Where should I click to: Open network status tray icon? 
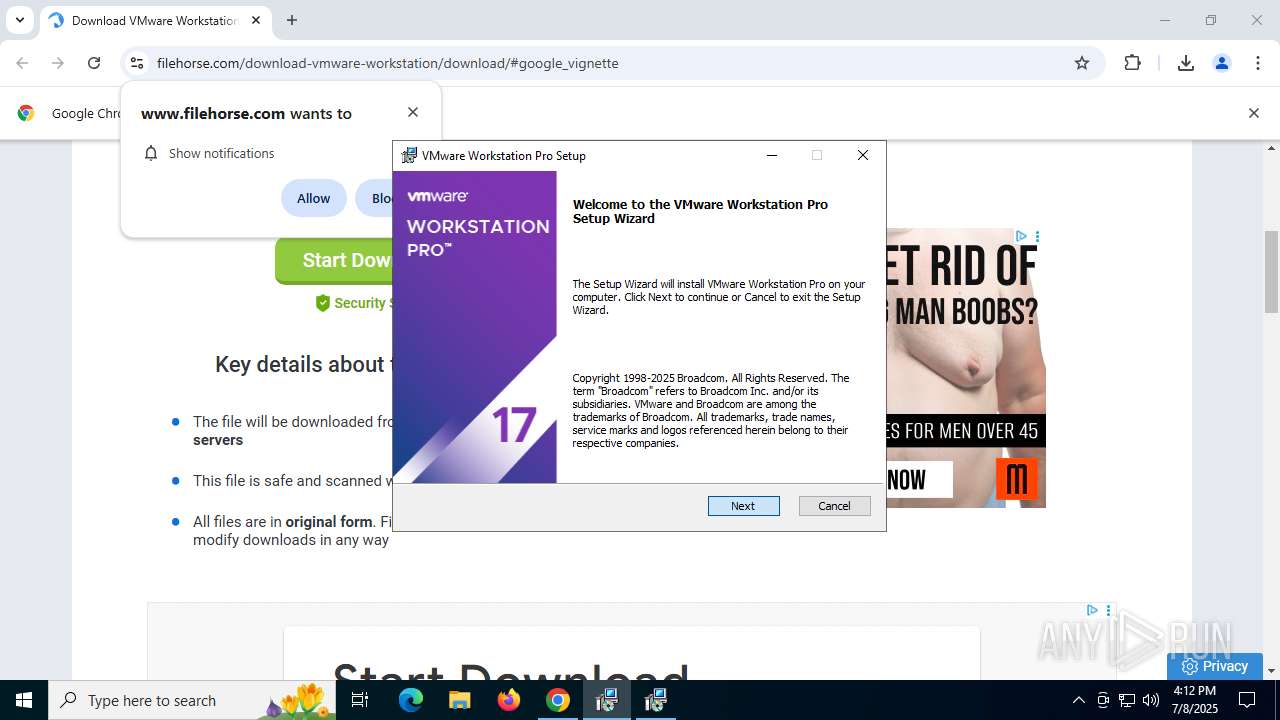(x=1127, y=700)
